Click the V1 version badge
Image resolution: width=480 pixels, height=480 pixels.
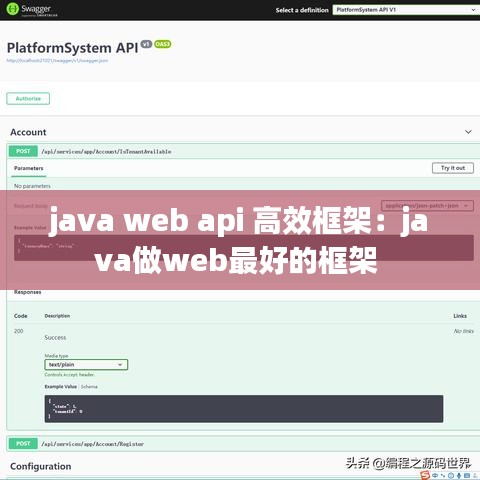[146, 44]
